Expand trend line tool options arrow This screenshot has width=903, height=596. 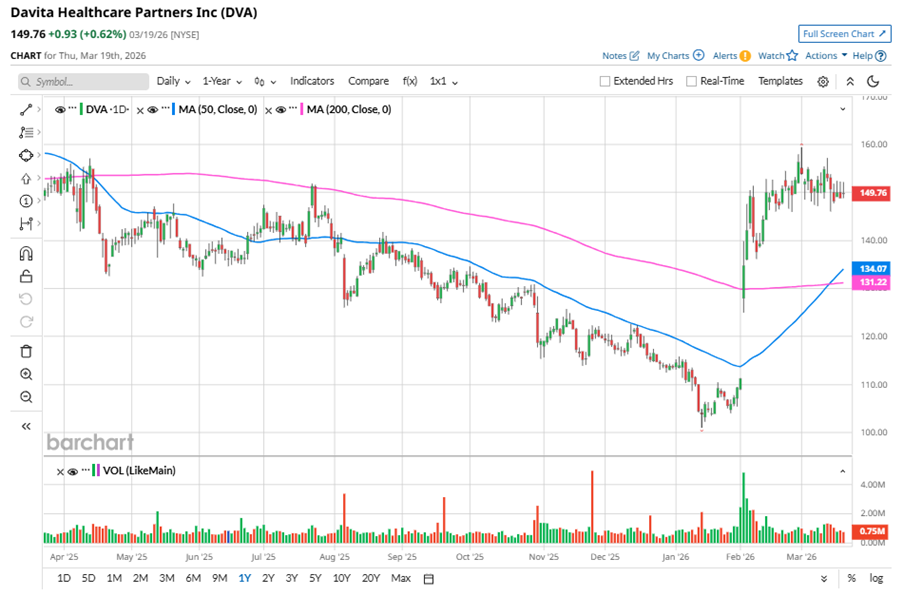39,109
